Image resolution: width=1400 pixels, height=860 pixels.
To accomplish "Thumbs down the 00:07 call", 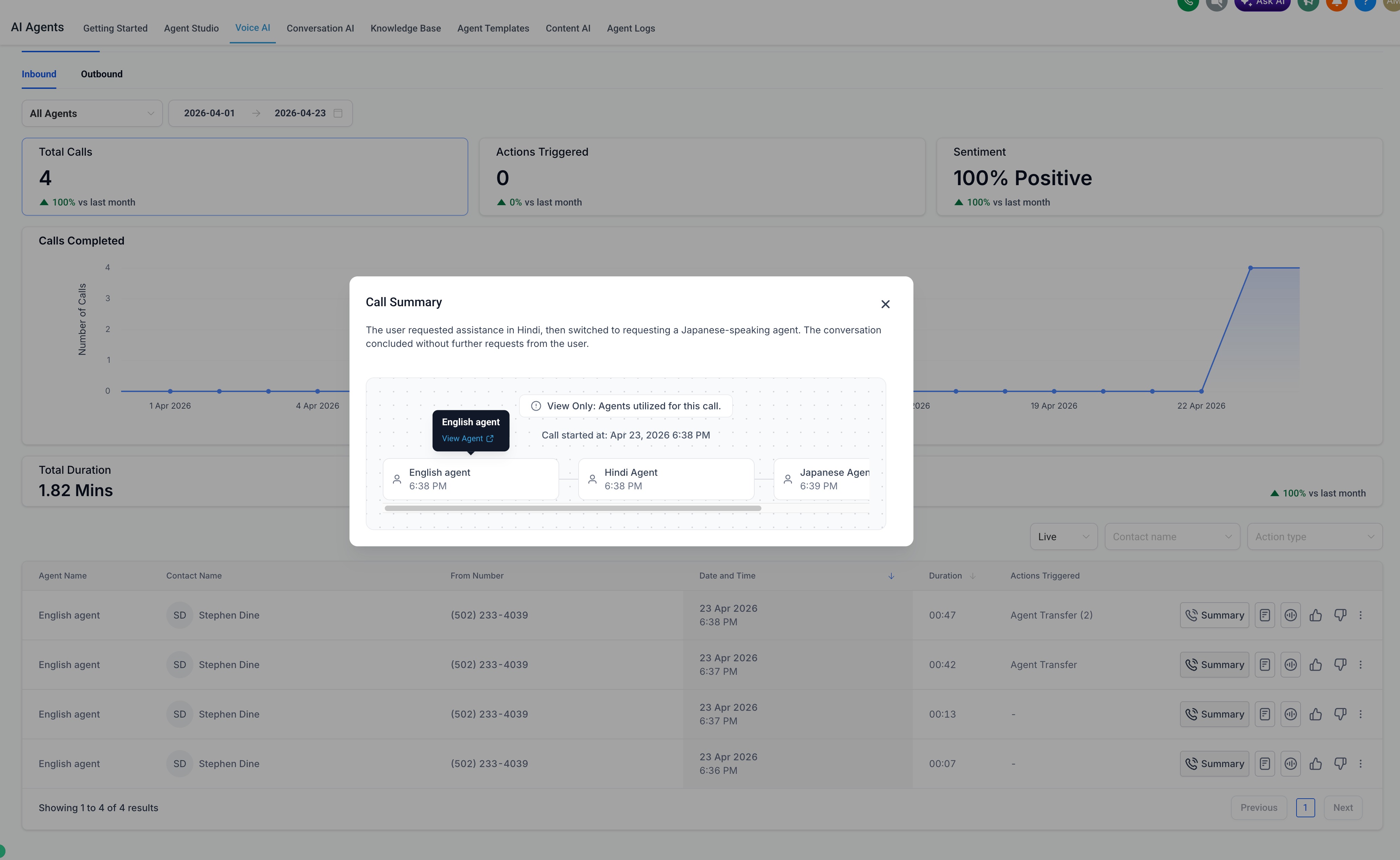I will click(x=1340, y=763).
